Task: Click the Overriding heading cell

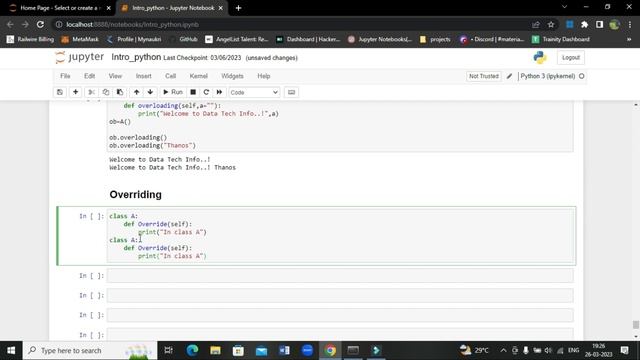Action: pos(136,195)
